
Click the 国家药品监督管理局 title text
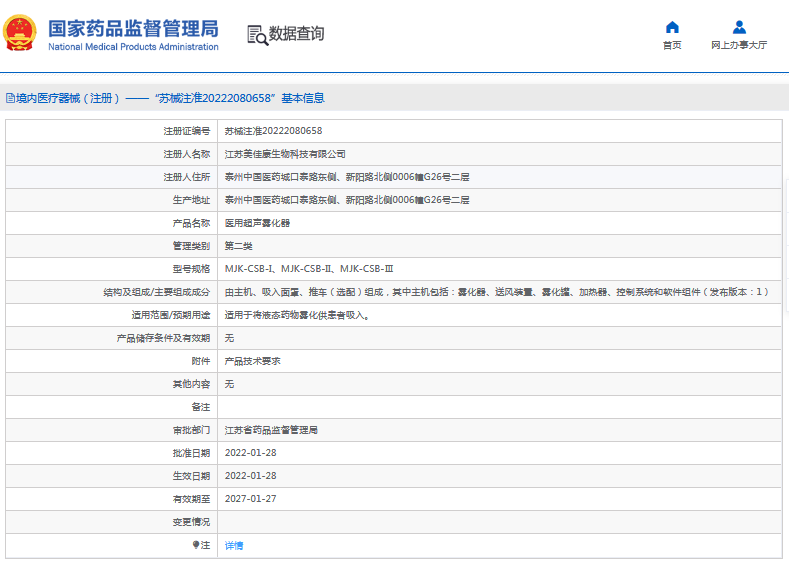(132, 28)
